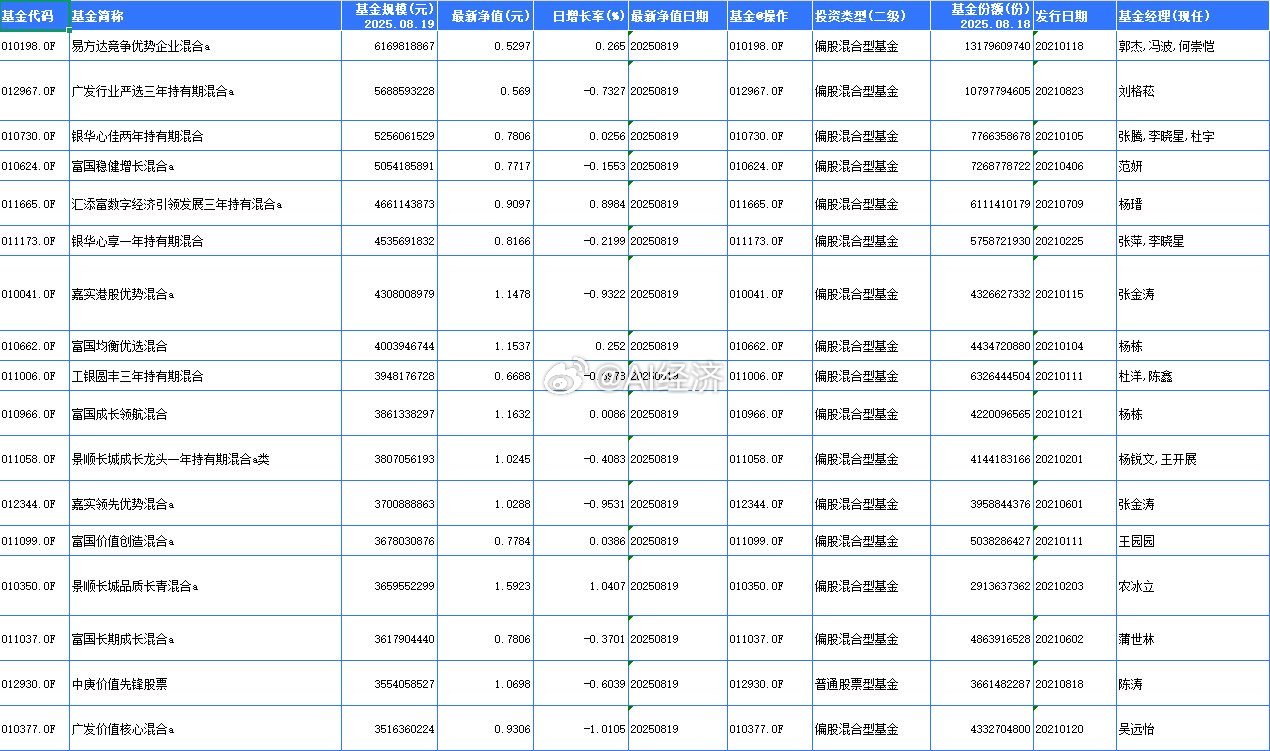The width and height of the screenshot is (1270, 751).
Task: Click the 发行日期 column header
Action: [x=1073, y=16]
